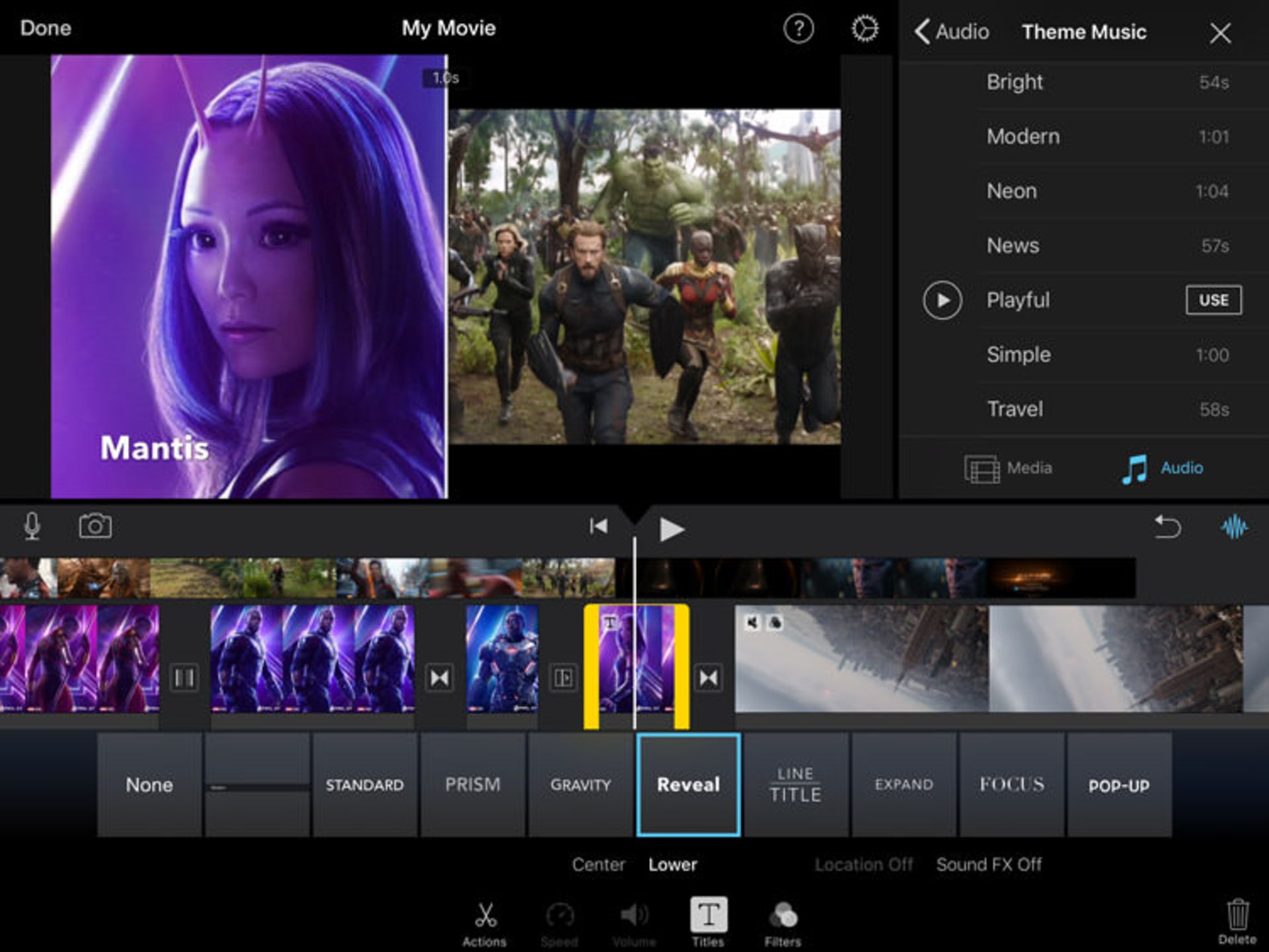1269x952 pixels.
Task: Open iMovie help with the question mark
Action: click(x=798, y=30)
